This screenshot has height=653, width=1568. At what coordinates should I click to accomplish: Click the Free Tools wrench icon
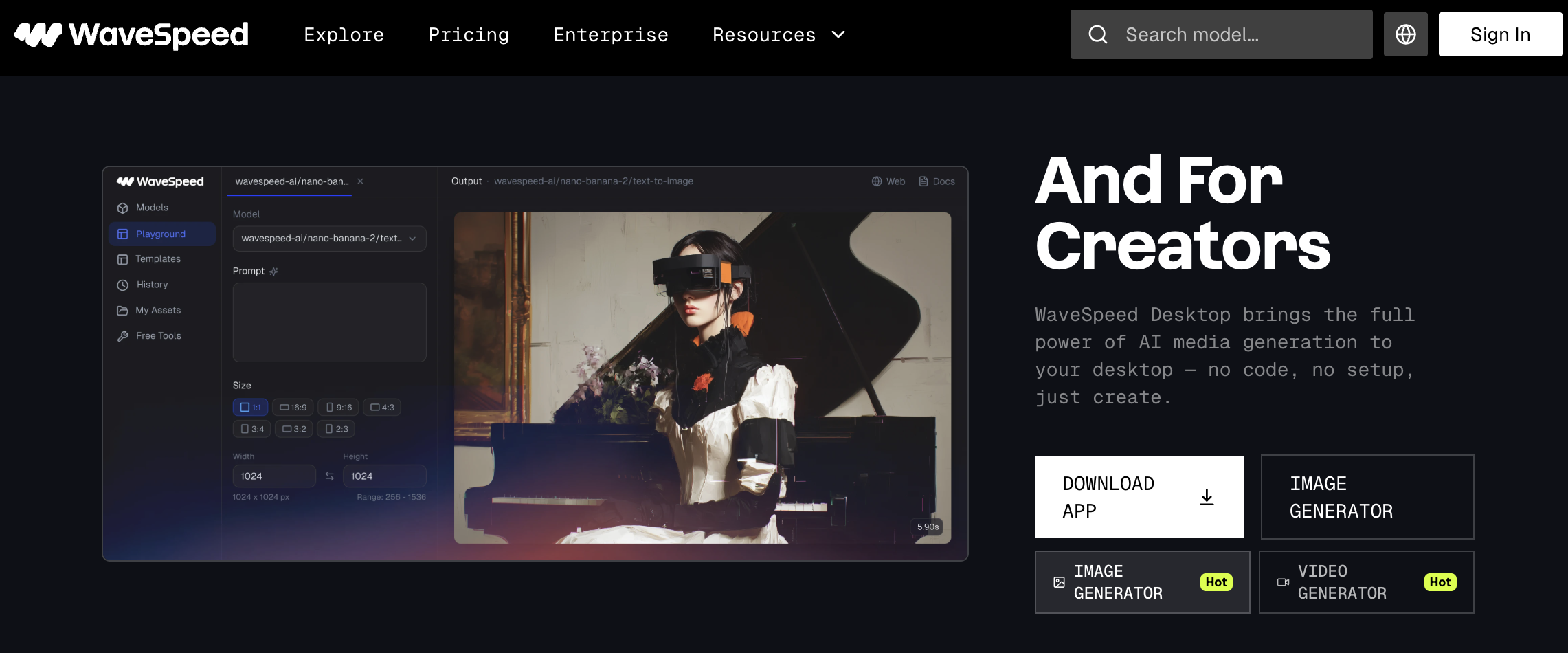pos(123,335)
